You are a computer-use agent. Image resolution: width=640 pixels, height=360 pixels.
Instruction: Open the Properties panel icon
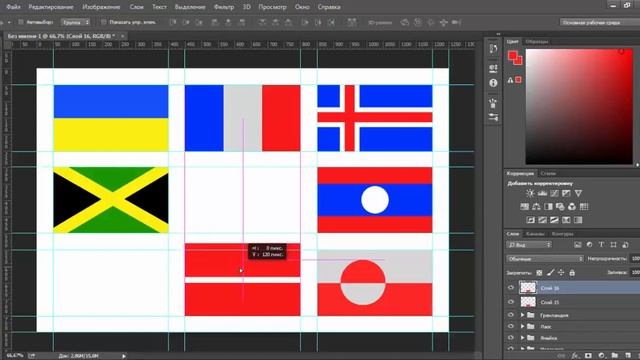pyautogui.click(x=493, y=68)
